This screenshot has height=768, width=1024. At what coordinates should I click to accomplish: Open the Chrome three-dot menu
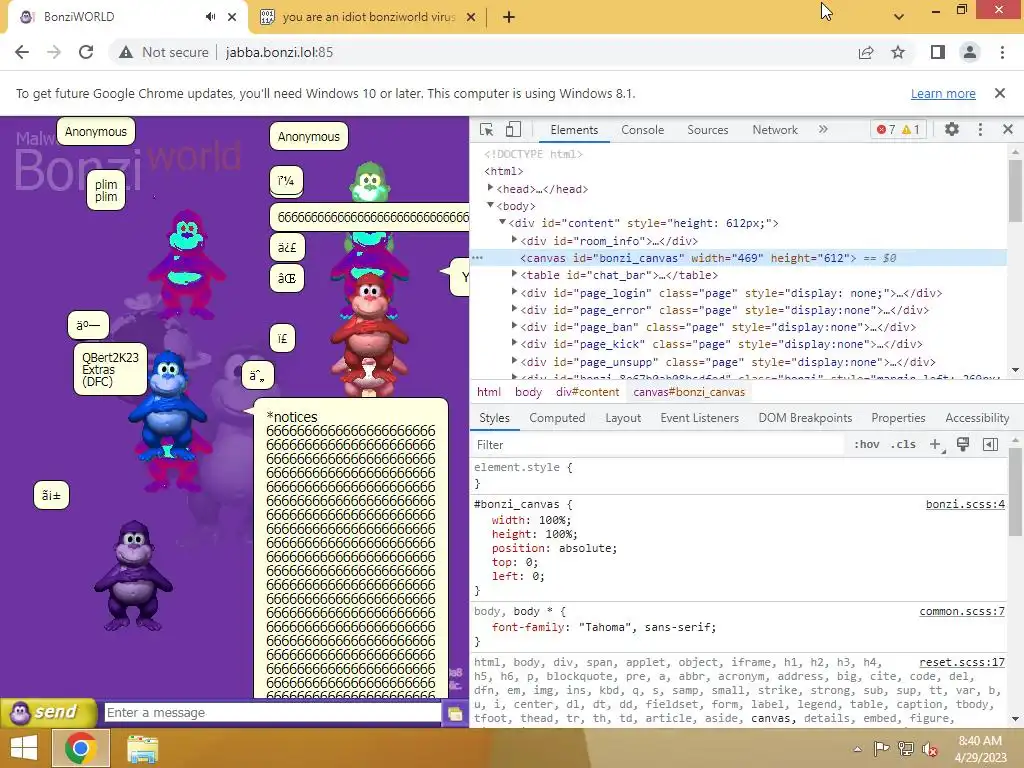tap(1002, 52)
